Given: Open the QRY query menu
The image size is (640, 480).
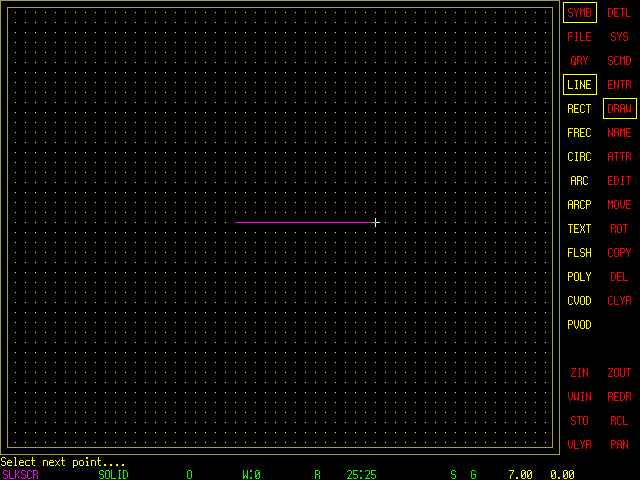Looking at the screenshot, I should pyautogui.click(x=579, y=61).
